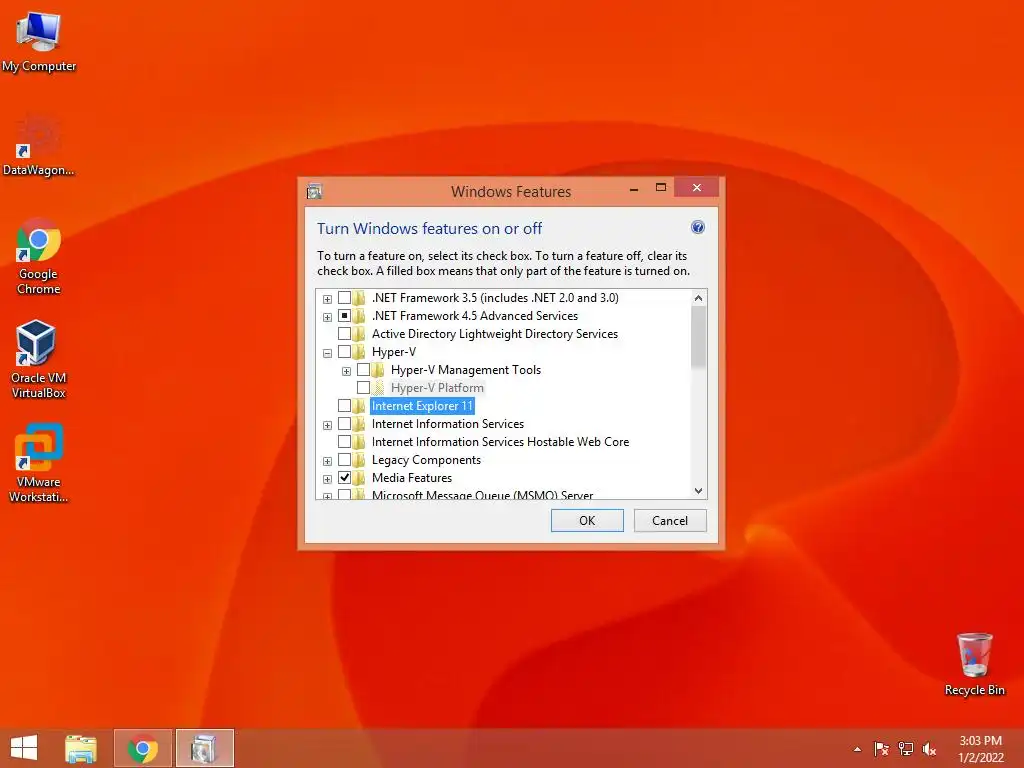1024x768 pixels.
Task: Click the Windows Features title bar icon
Action: (x=314, y=191)
